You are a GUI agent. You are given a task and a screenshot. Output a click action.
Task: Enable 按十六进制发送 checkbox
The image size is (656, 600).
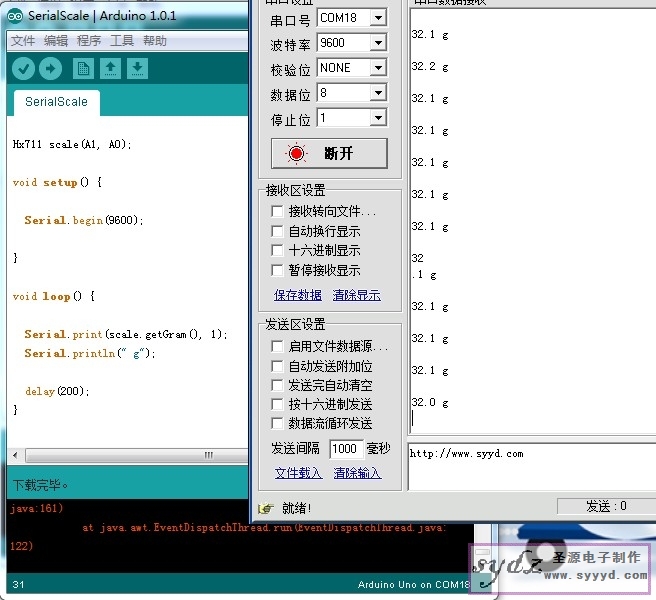[277, 404]
